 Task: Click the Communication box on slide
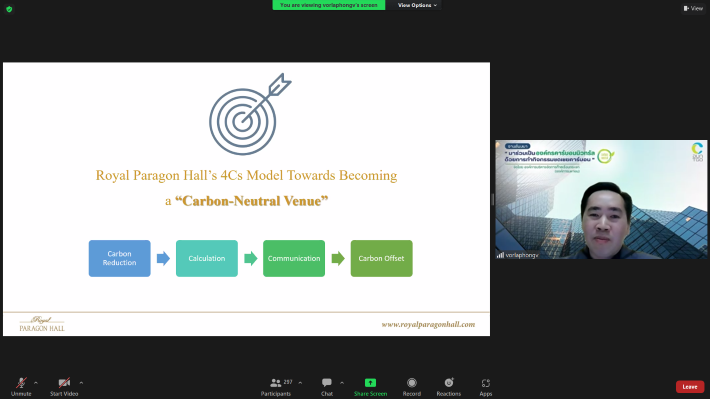pyautogui.click(x=294, y=258)
